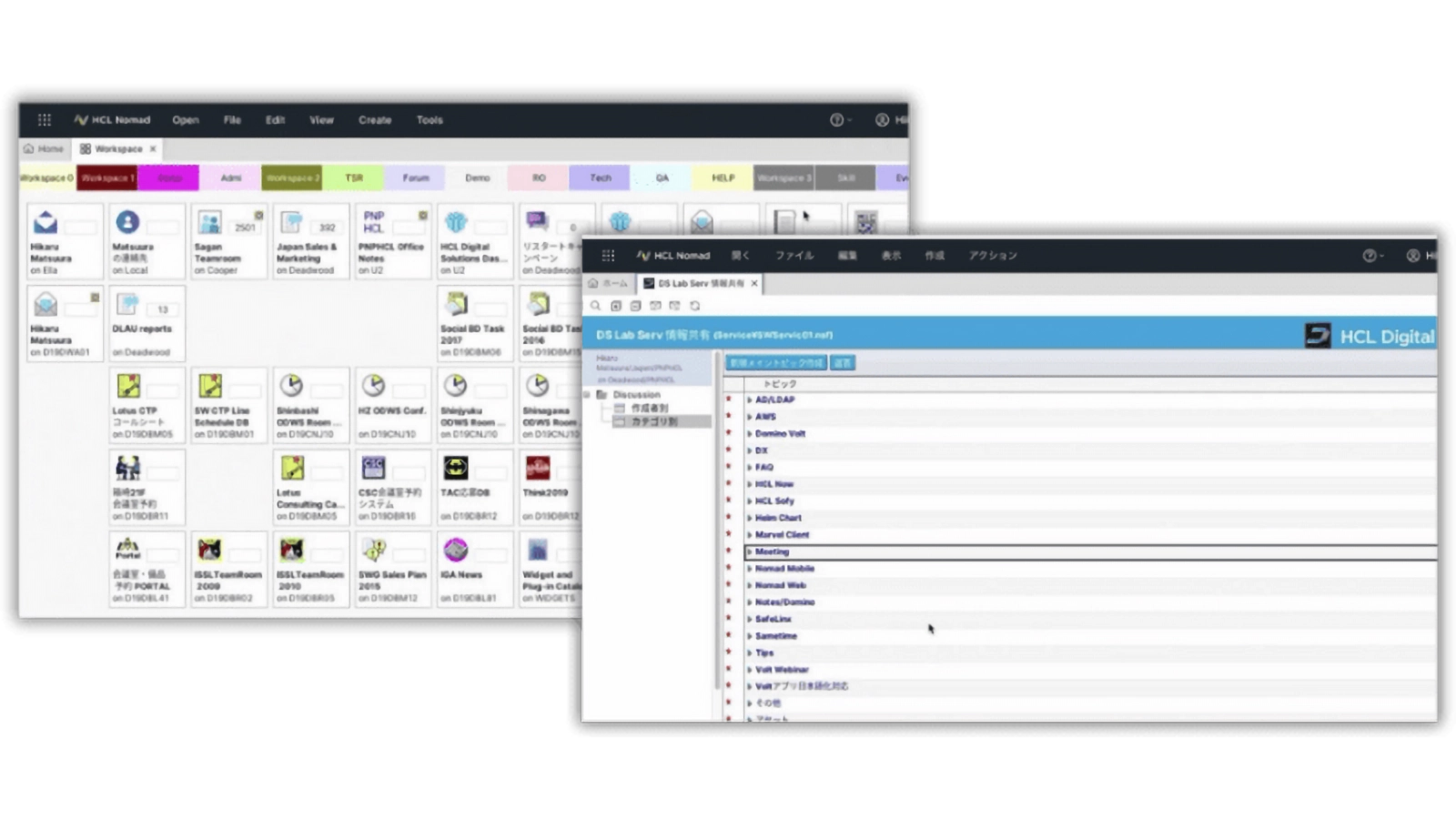The height and width of the screenshot is (819, 1456).
Task: Open Lotus Consulting Ca... database tile
Action: (x=310, y=488)
